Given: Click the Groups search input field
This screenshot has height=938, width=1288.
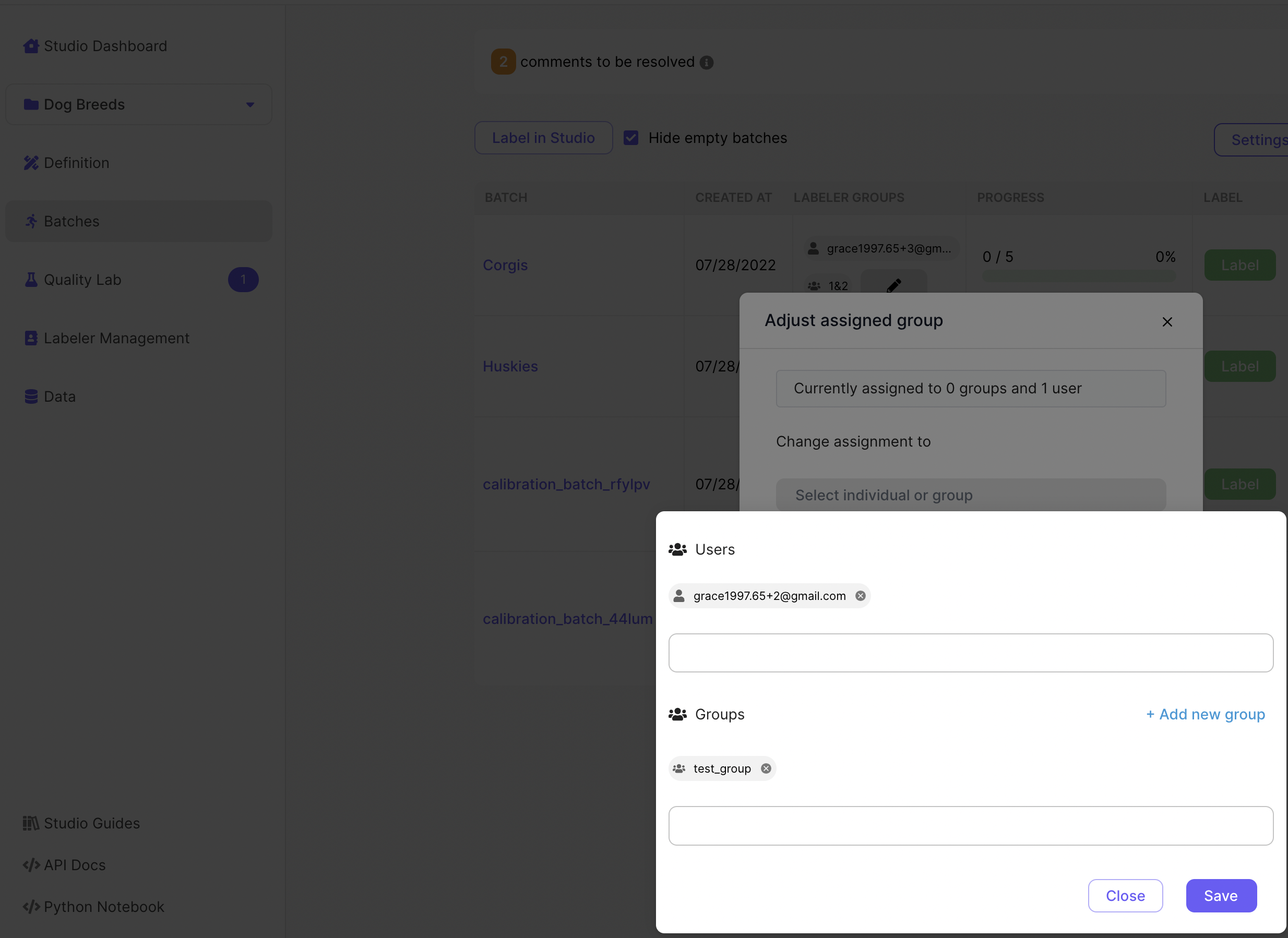Looking at the screenshot, I should pyautogui.click(x=970, y=826).
